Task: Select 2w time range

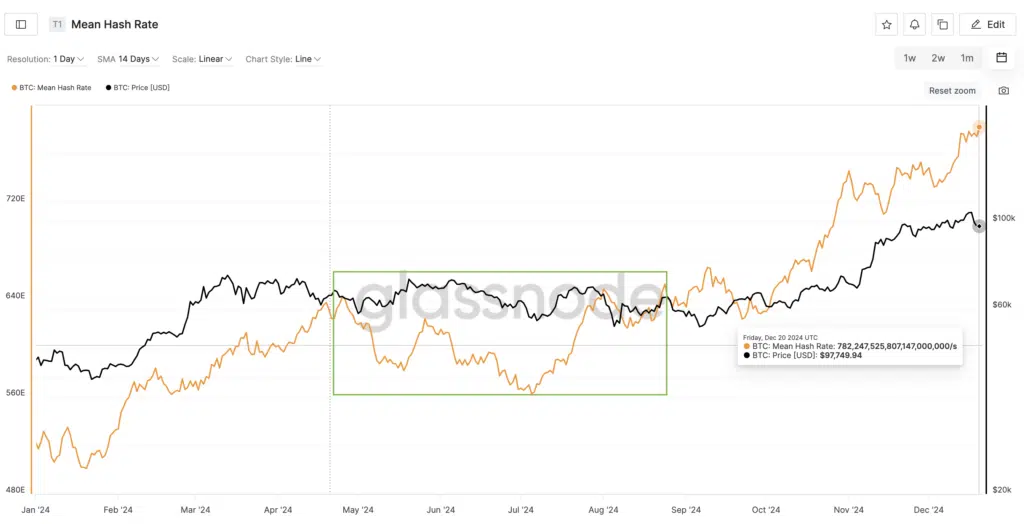Action: click(938, 58)
